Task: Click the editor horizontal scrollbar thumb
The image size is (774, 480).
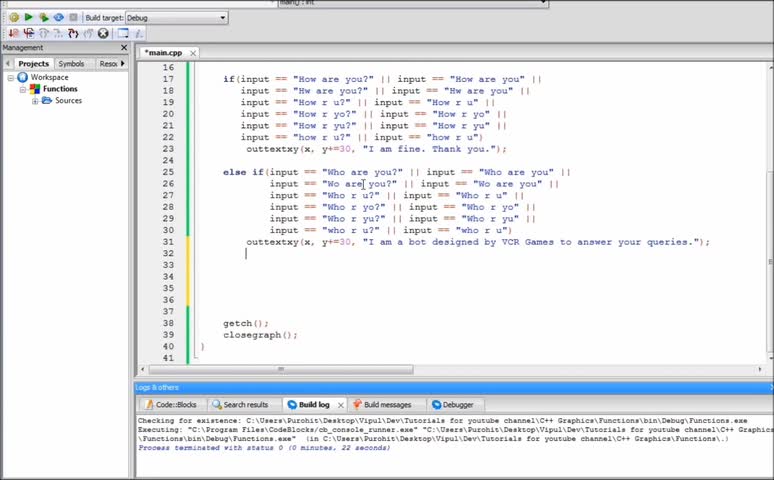Action: [281, 369]
